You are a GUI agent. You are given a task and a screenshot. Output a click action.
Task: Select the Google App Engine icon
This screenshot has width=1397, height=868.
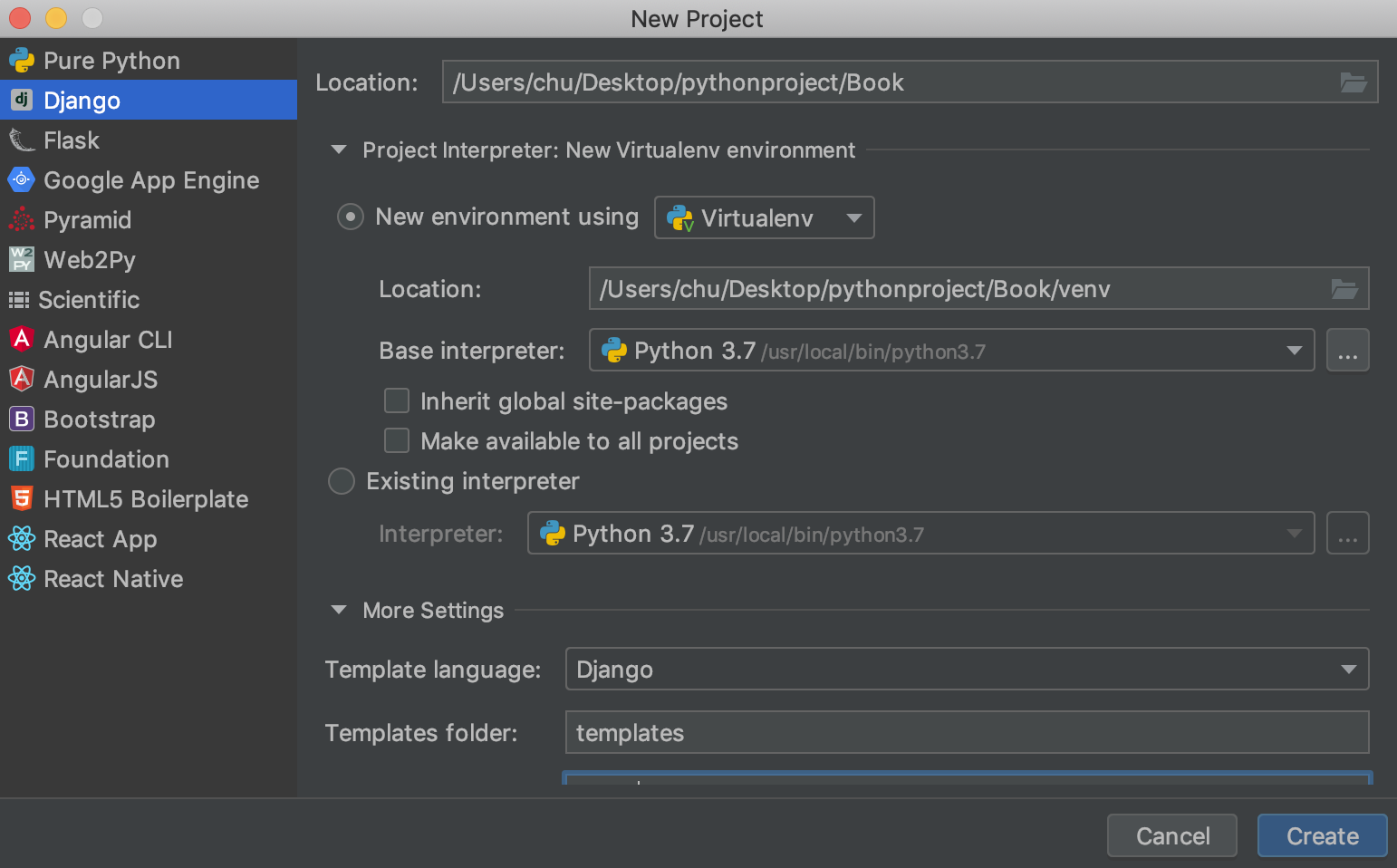[22, 180]
